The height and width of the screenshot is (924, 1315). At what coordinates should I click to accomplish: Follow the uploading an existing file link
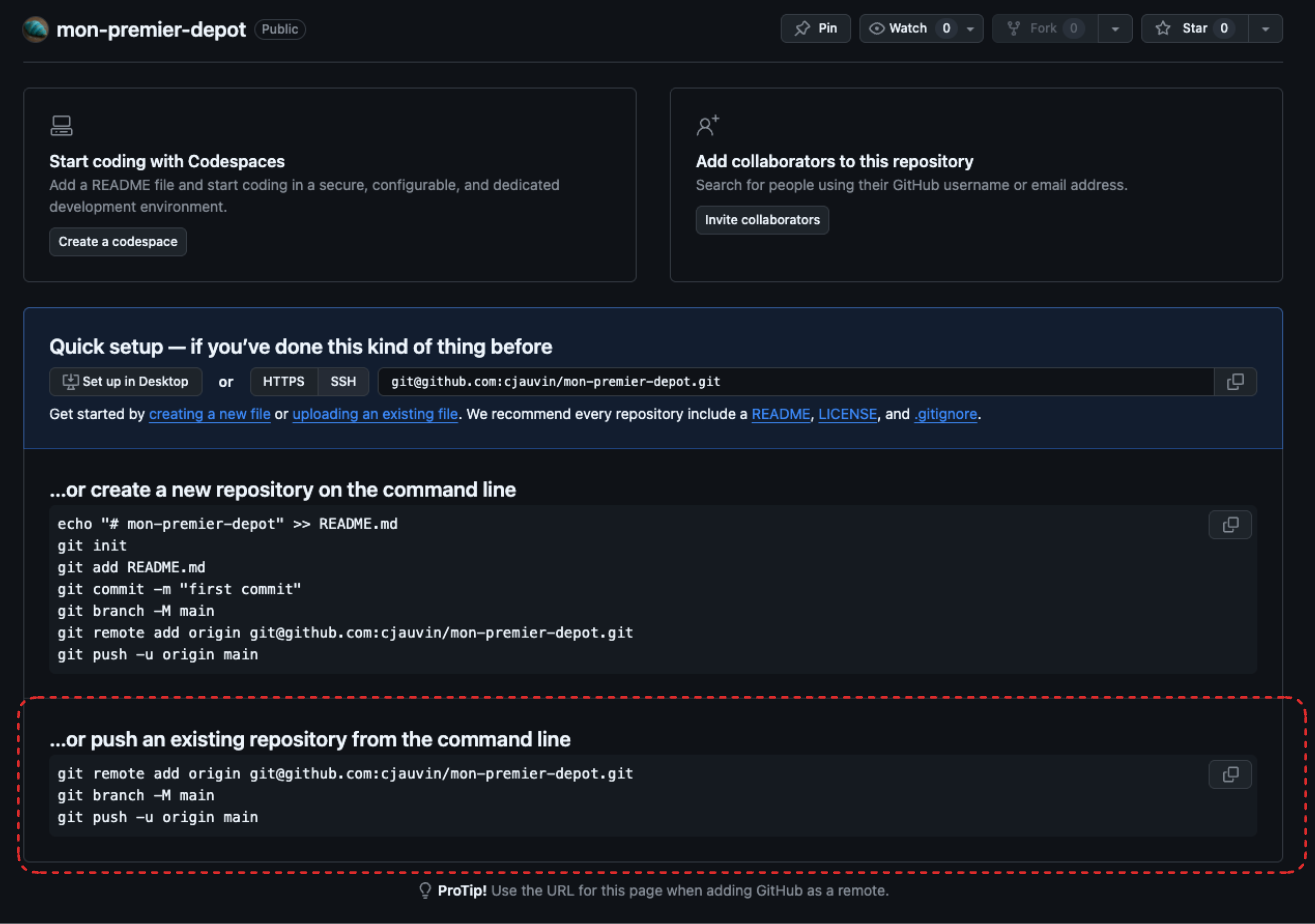(375, 414)
